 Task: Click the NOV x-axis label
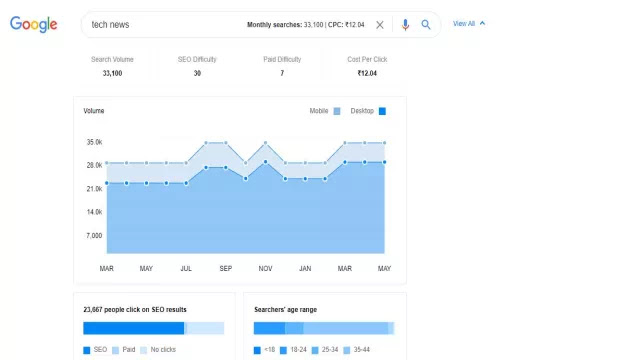point(265,269)
